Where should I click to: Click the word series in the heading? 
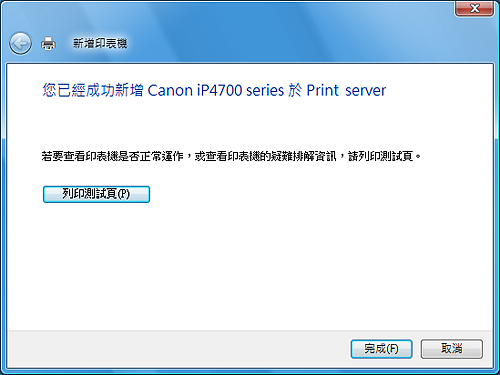point(265,91)
